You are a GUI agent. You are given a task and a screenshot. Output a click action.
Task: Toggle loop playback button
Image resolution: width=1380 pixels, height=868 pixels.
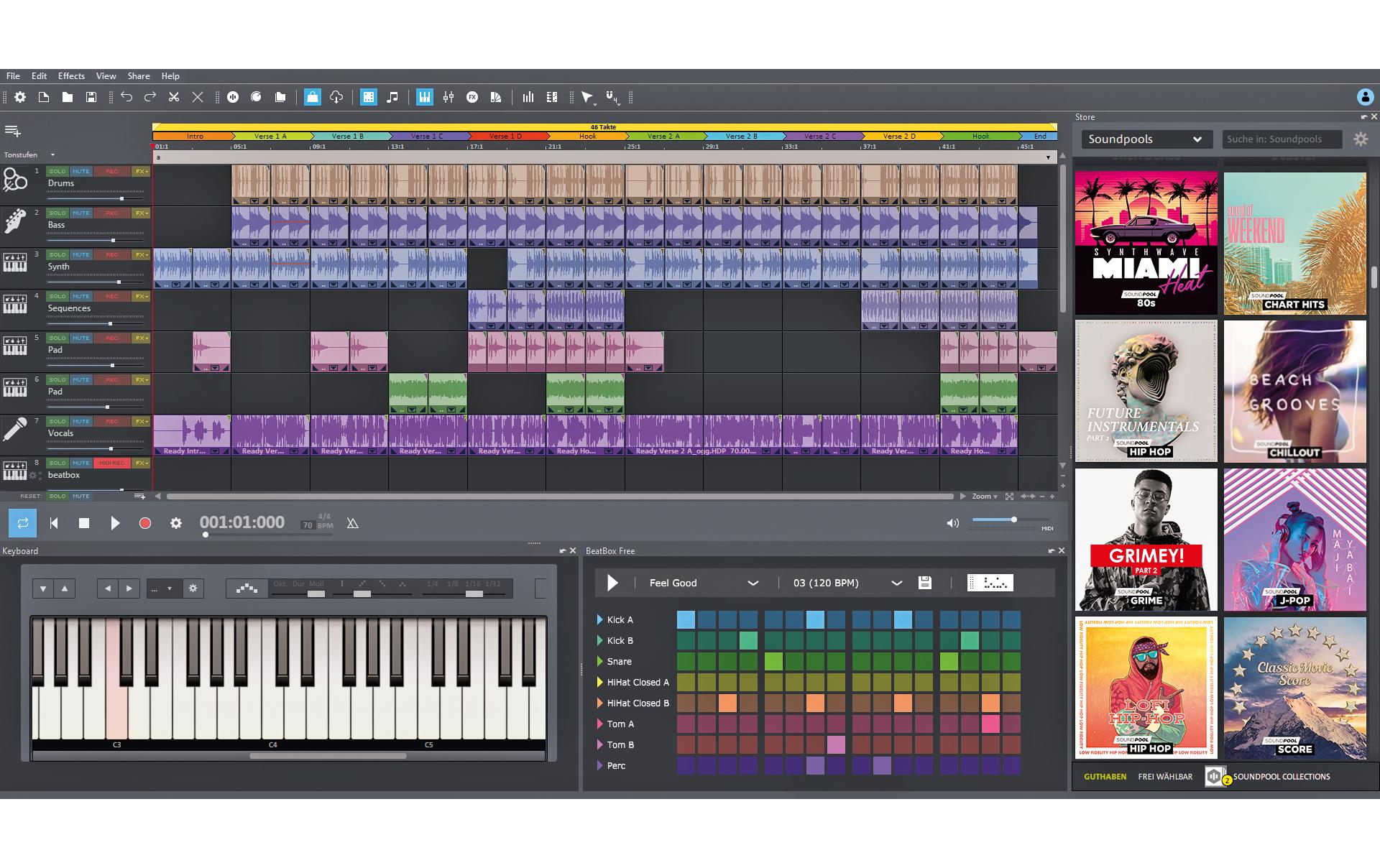[22, 523]
